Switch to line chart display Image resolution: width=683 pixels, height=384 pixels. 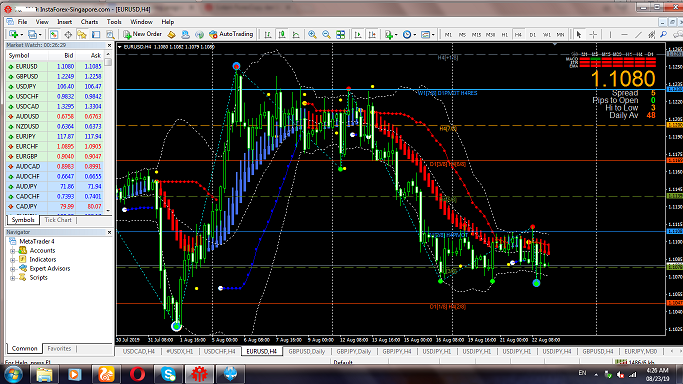(296, 34)
